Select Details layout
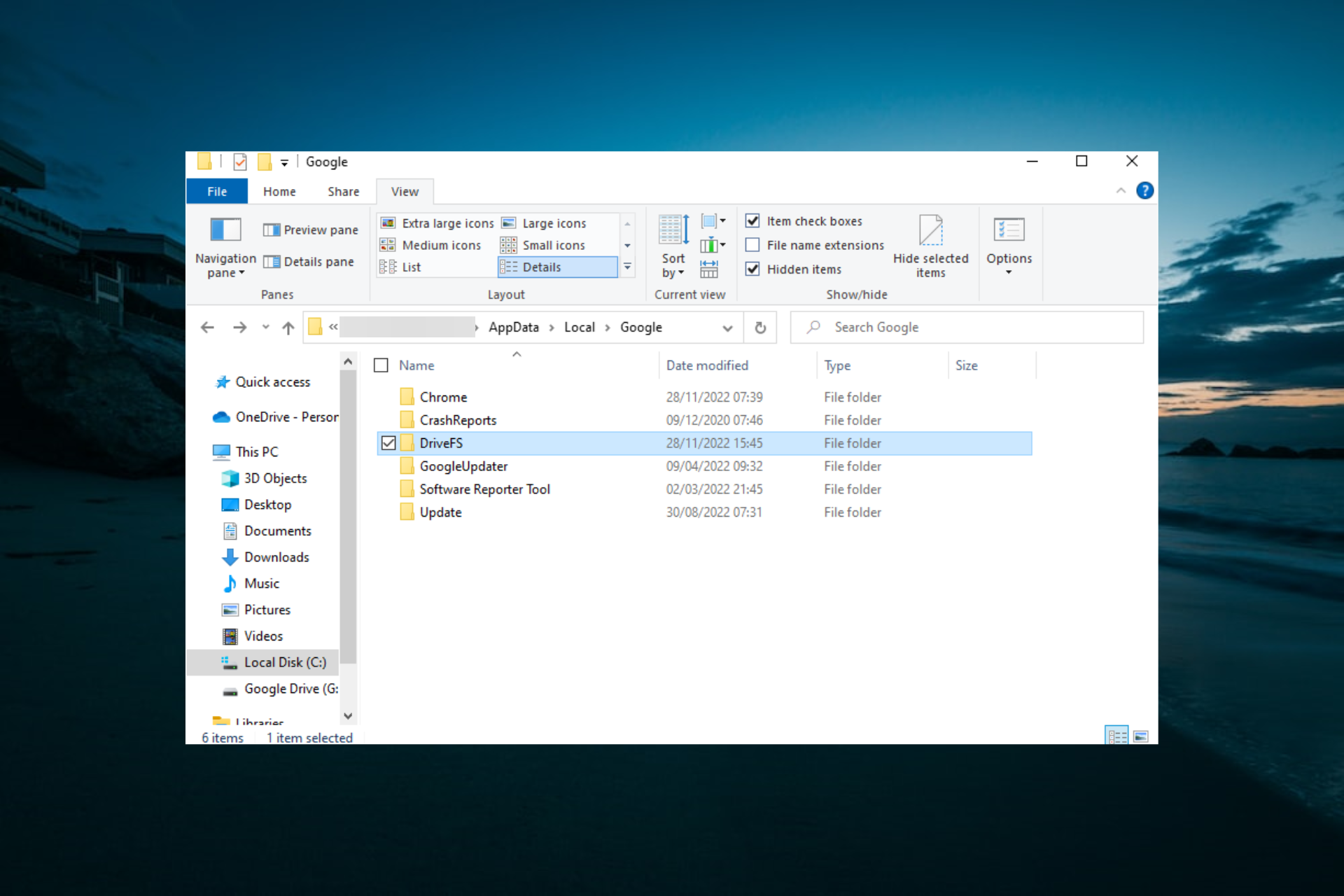Screen dimensions: 1344x896 [558, 267]
